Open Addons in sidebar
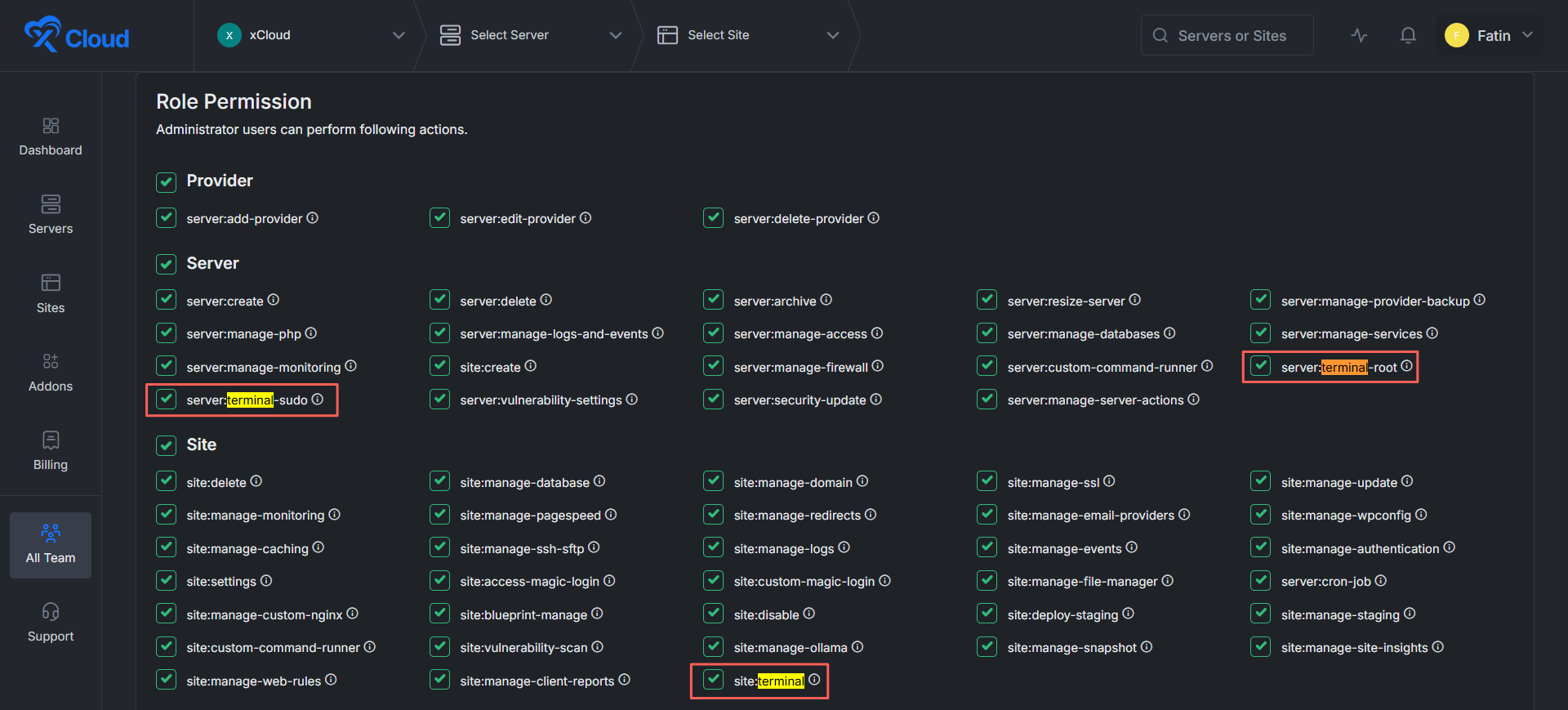 51,373
